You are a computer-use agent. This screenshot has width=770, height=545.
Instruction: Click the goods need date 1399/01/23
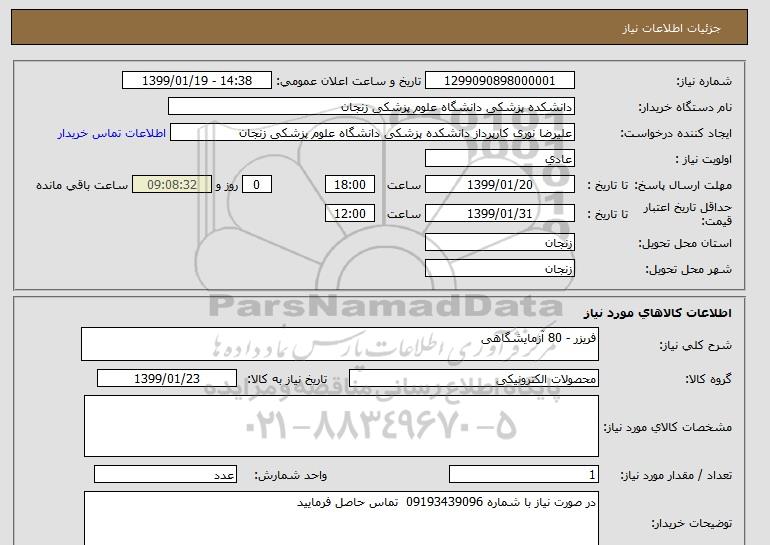click(x=166, y=379)
